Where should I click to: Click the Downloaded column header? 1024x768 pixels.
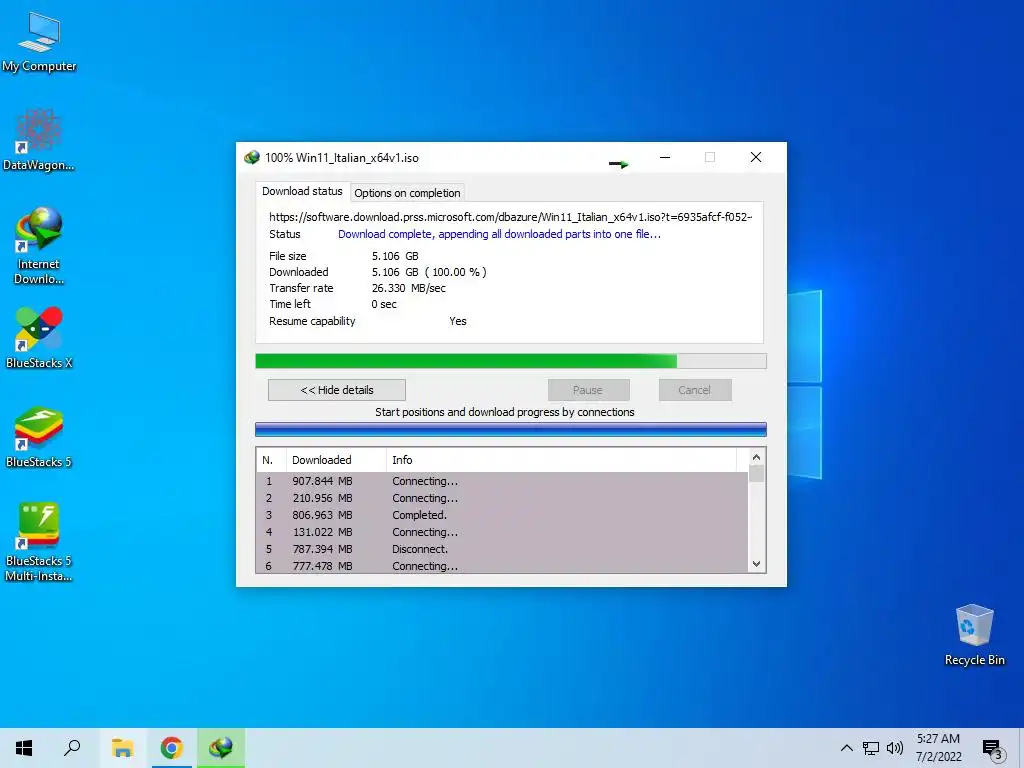(x=336, y=460)
